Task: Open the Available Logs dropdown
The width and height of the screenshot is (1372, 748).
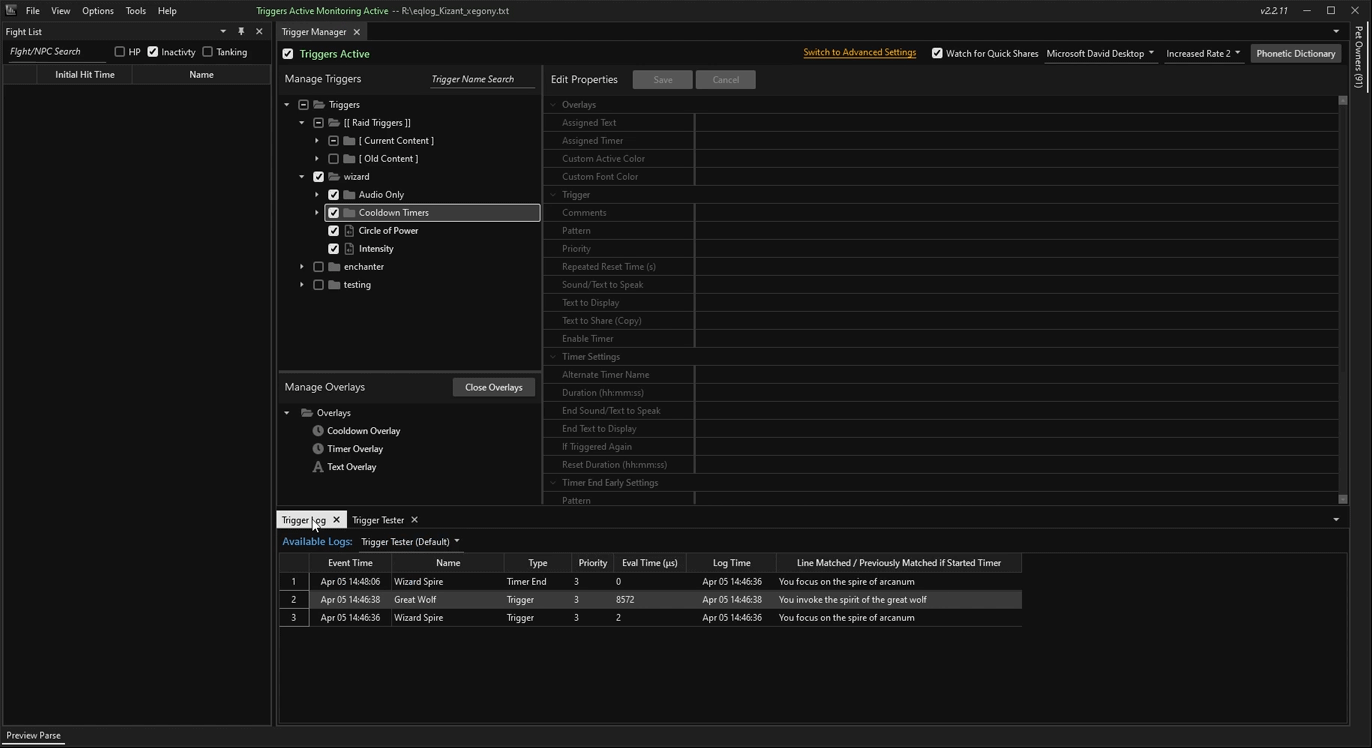Action: click(x=410, y=542)
